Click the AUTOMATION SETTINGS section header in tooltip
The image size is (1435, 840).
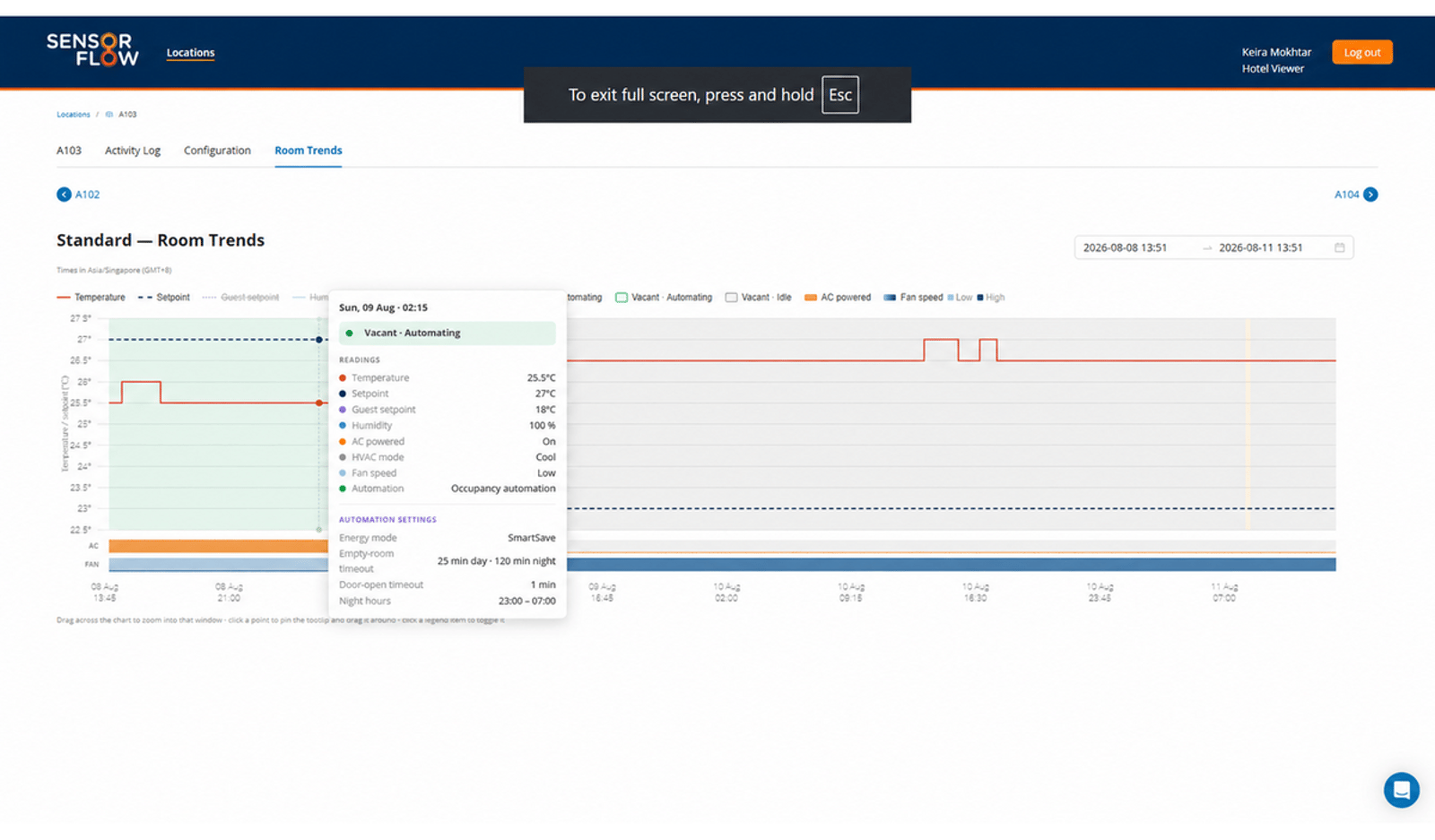(x=387, y=520)
